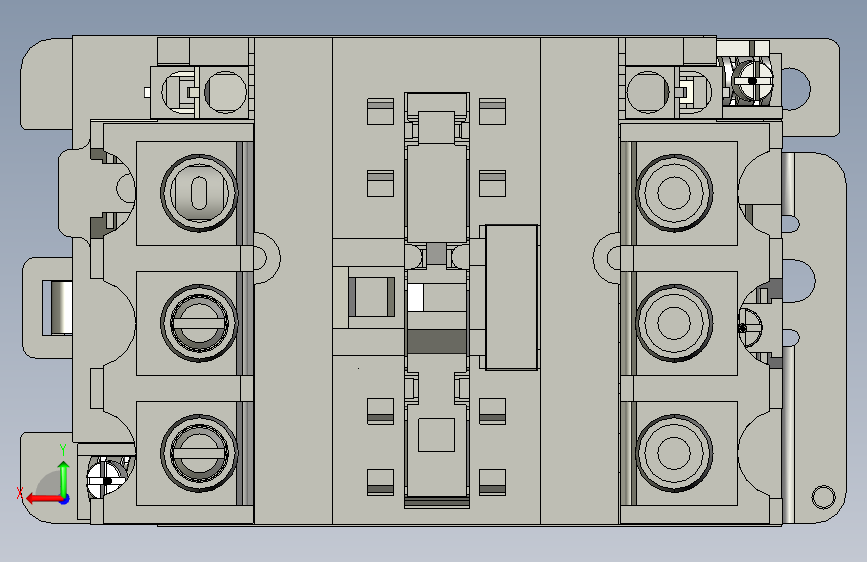Select the dark gray band at the model center
The height and width of the screenshot is (562, 867).
[x=437, y=341]
